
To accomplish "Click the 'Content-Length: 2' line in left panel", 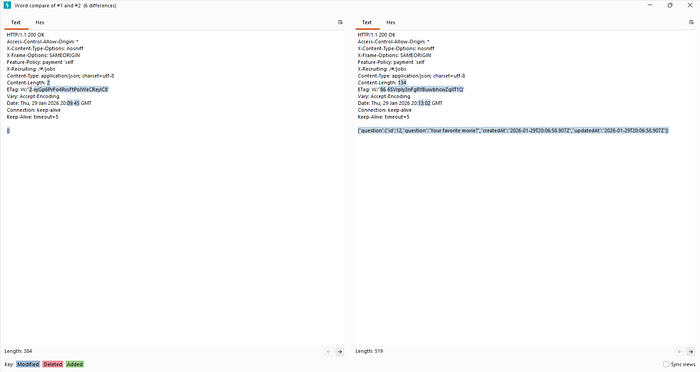I will point(29,83).
